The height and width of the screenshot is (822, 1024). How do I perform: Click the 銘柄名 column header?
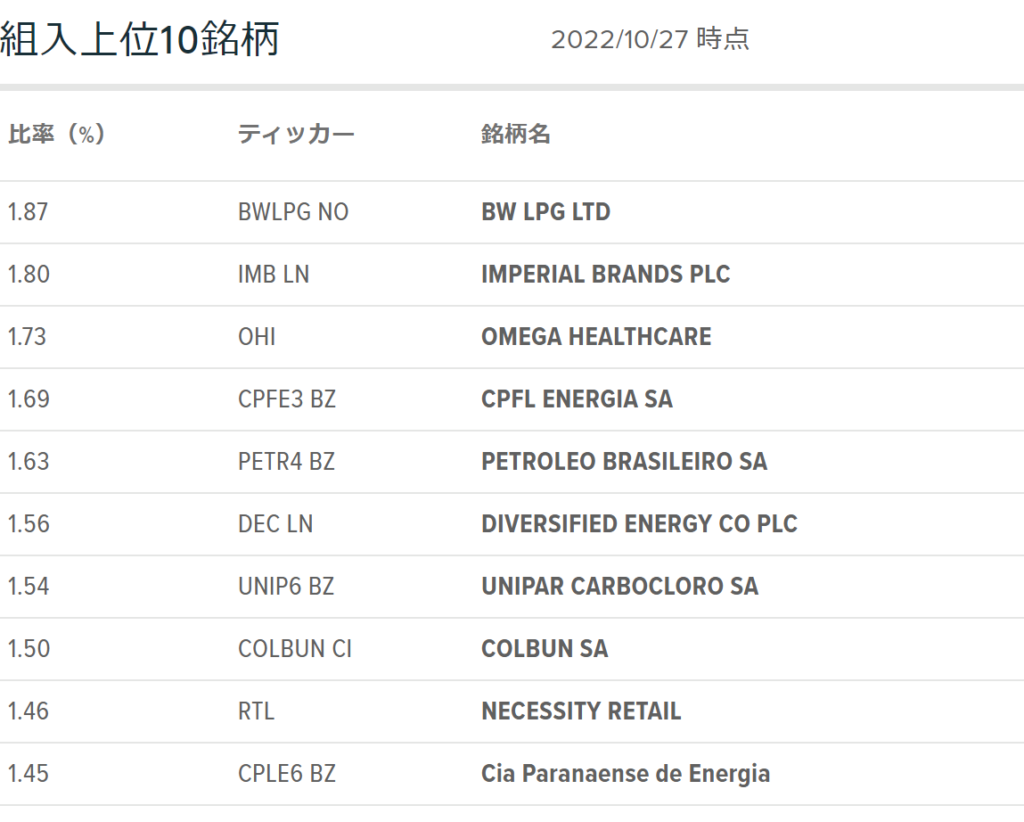516,135
